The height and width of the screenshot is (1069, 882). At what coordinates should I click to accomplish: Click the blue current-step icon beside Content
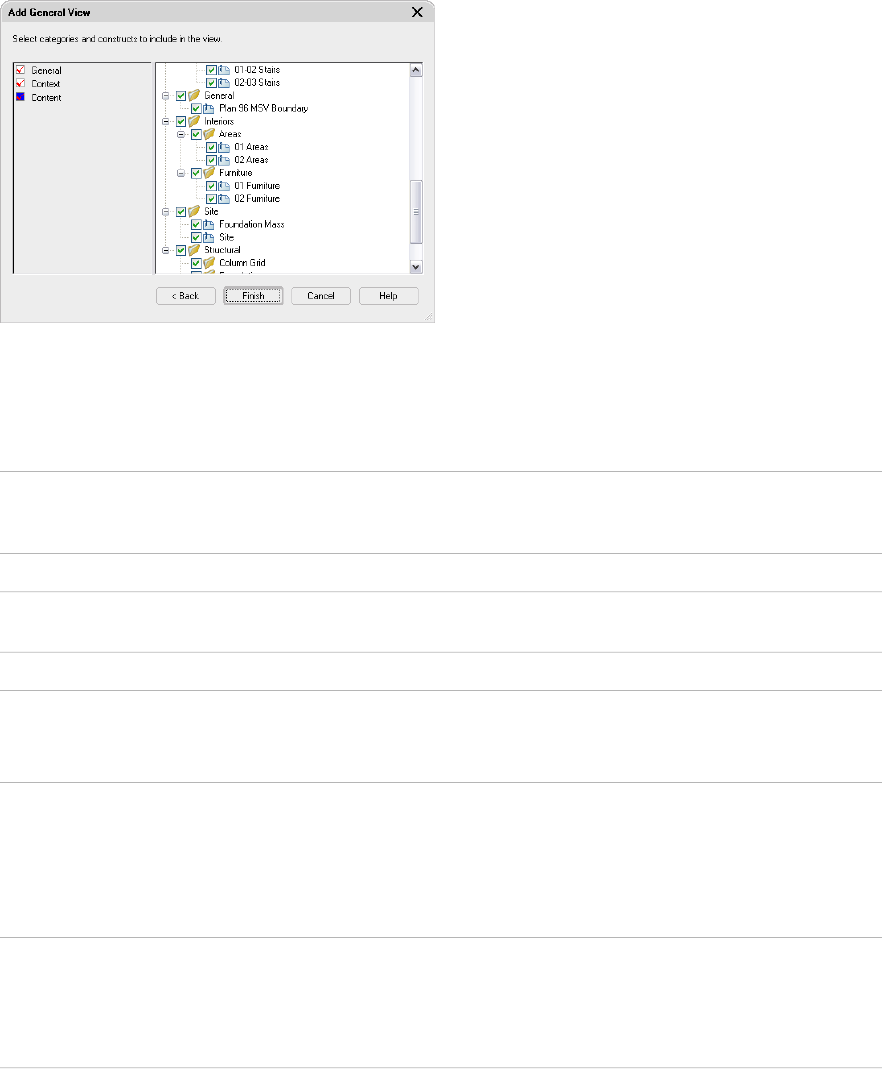click(20, 97)
